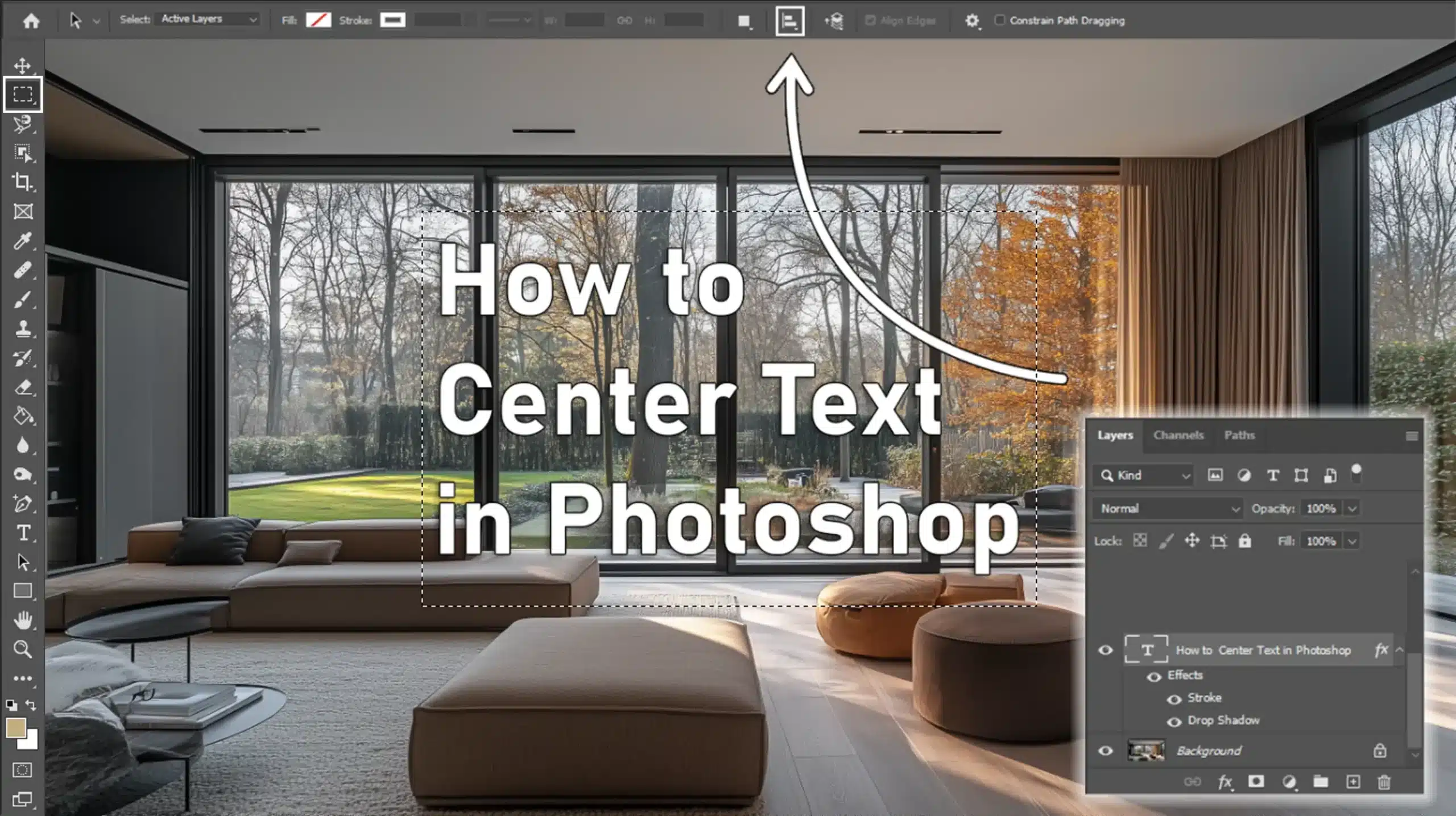Image resolution: width=1456 pixels, height=816 pixels.
Task: Open the Select Active Layers dropdown
Action: [208, 19]
